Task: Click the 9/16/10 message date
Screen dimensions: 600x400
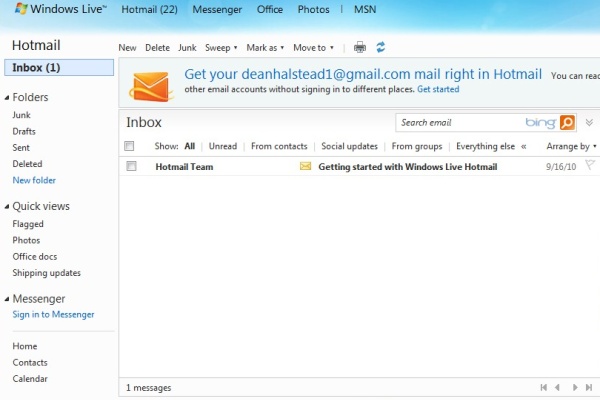Action: pyautogui.click(x=561, y=167)
